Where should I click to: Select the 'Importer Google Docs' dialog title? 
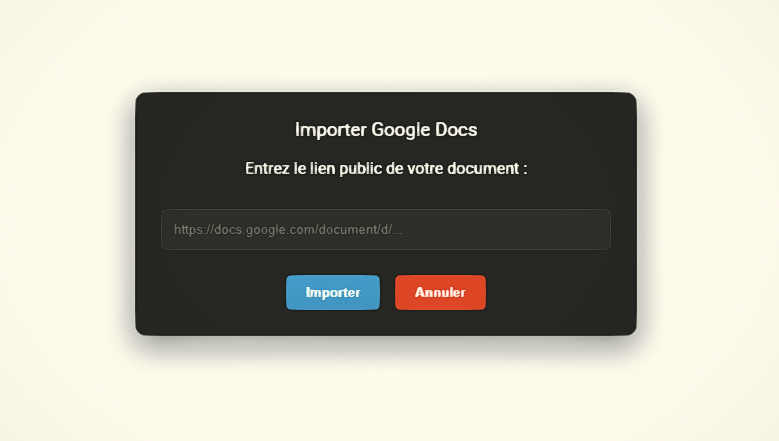click(386, 130)
